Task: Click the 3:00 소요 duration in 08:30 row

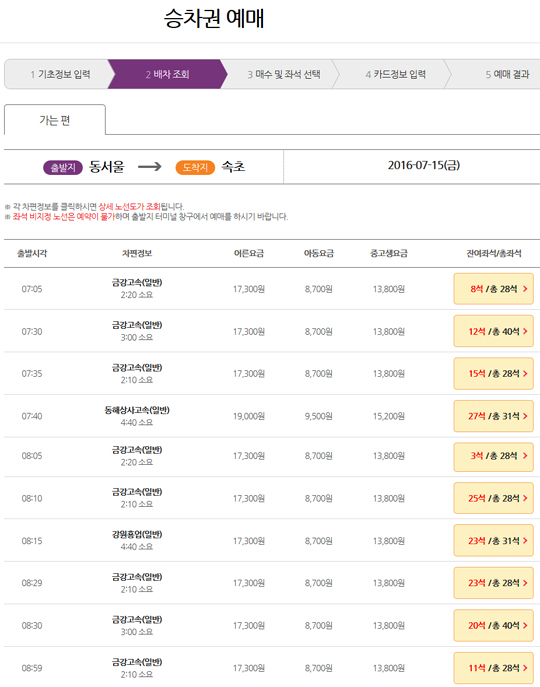Action: point(137,631)
